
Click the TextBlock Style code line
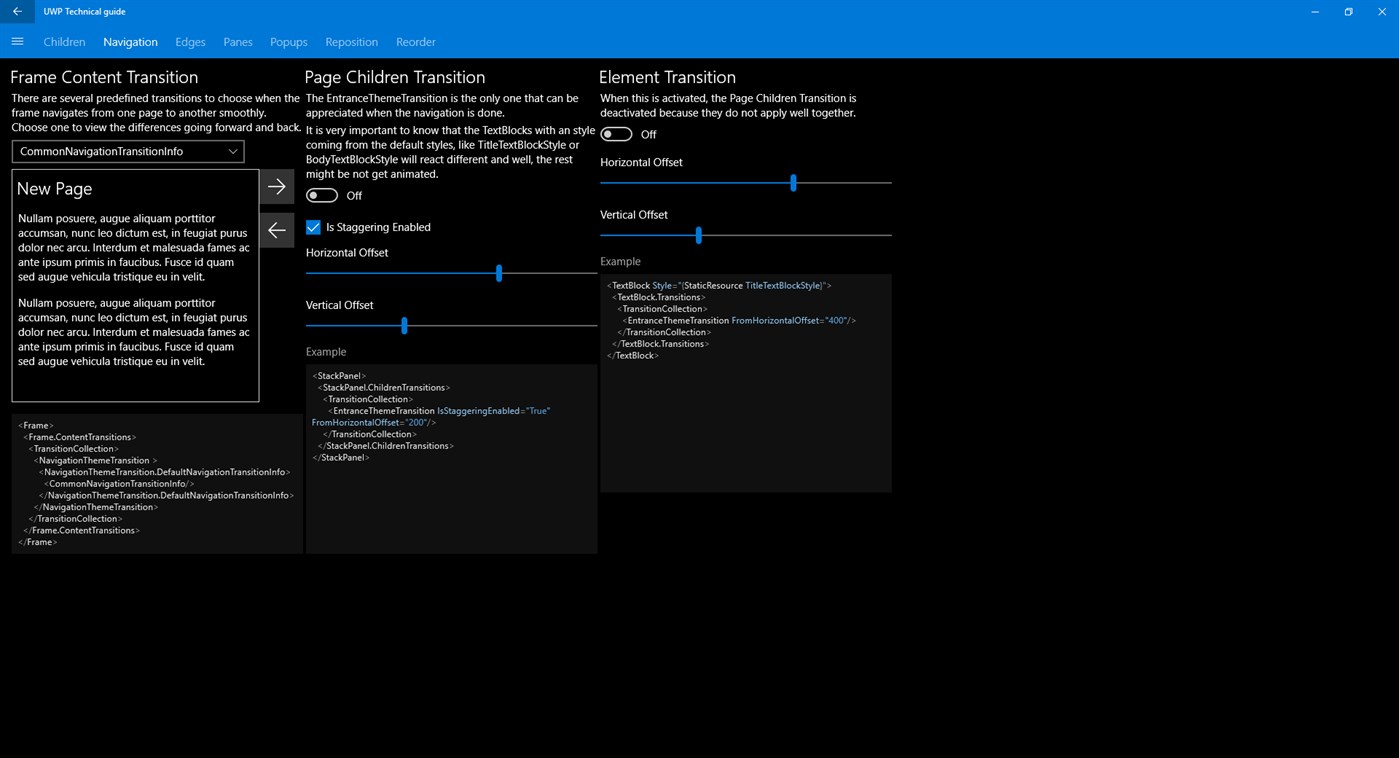pos(719,285)
